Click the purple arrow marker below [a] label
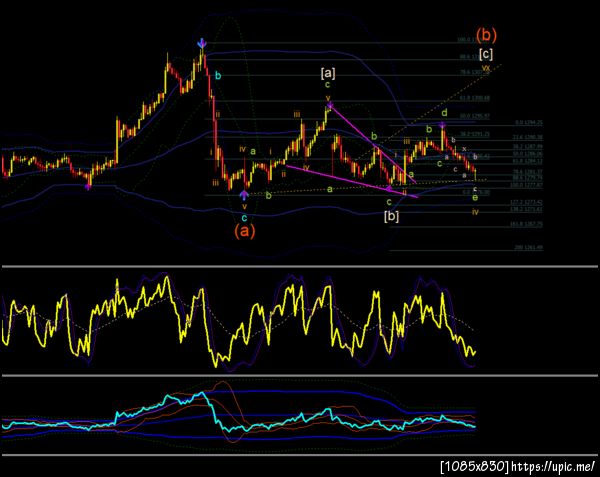This screenshot has height=477, width=600. coord(330,105)
